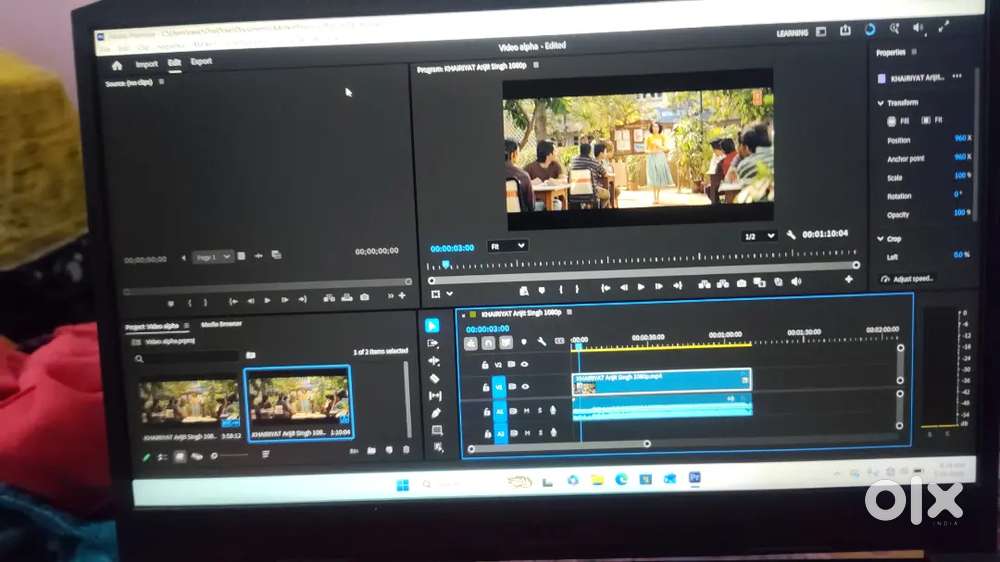Click New Bin folder icon in Project panel
Viewport: 1000px width, 562px height.
[x=371, y=451]
